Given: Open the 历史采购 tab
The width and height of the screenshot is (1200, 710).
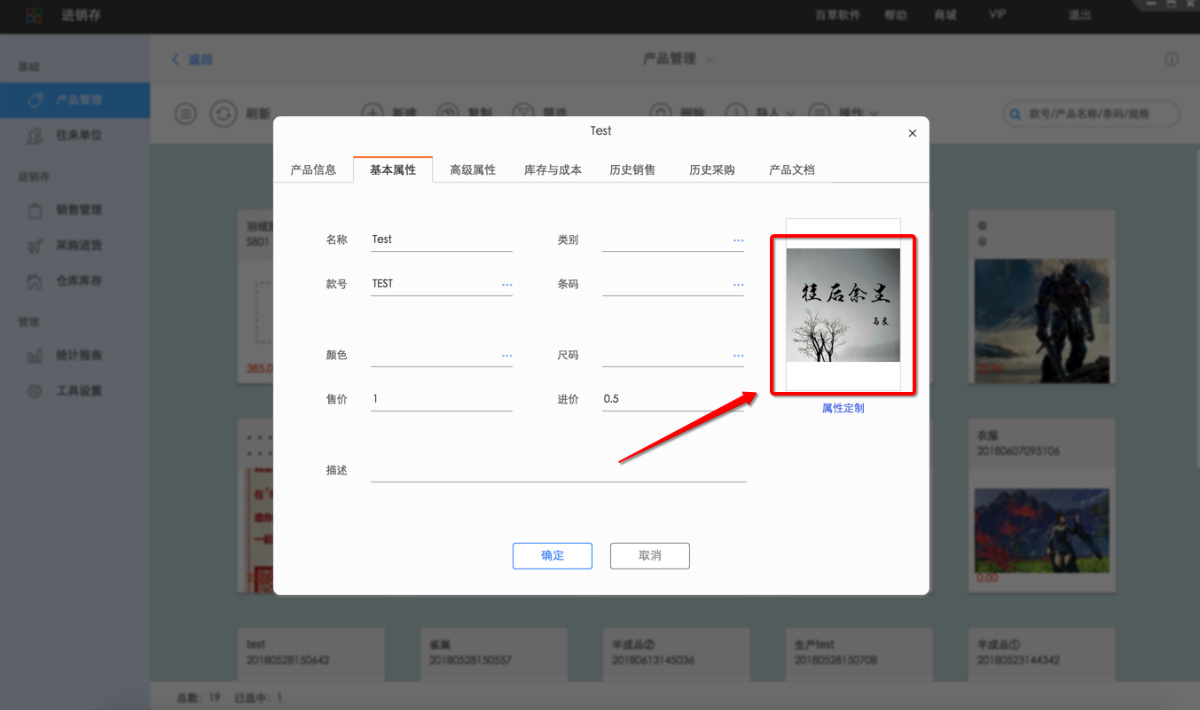Looking at the screenshot, I should [712, 170].
